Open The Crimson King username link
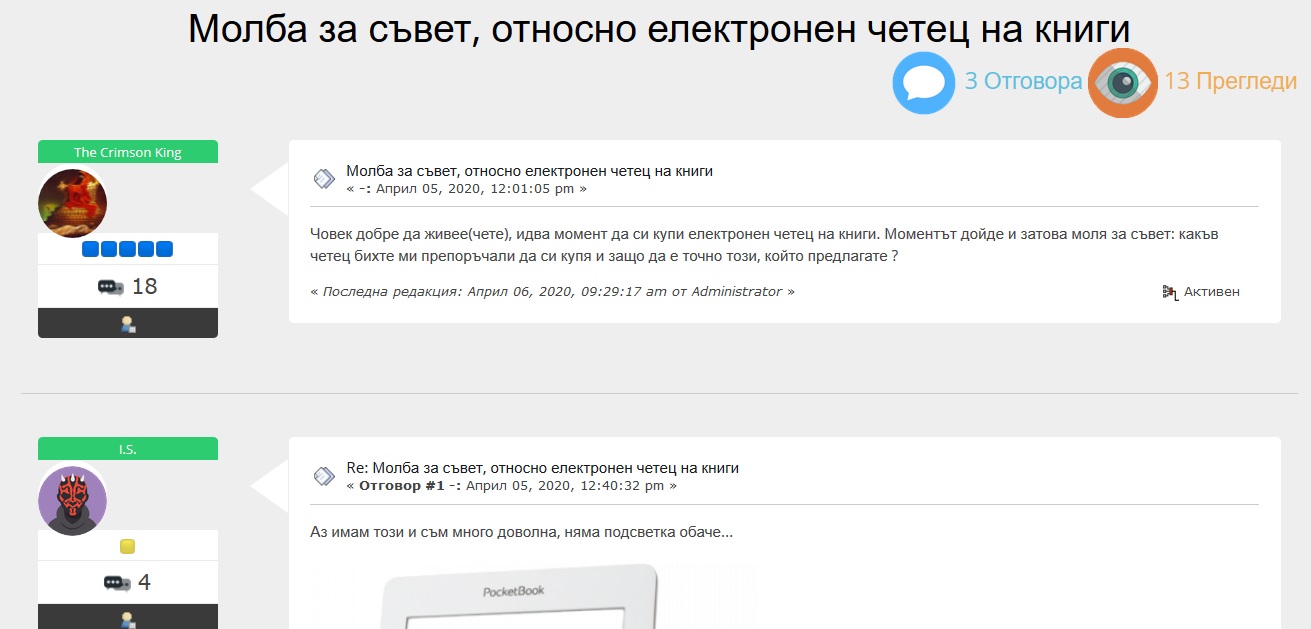This screenshot has height=629, width=1311. point(128,152)
